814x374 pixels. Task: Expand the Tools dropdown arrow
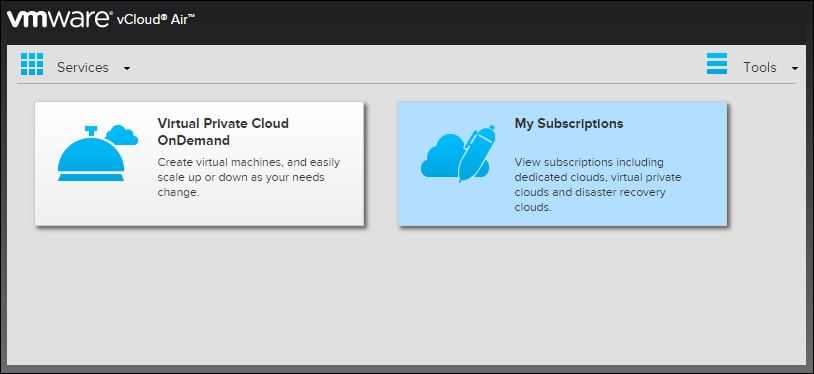pyautogui.click(x=794, y=68)
